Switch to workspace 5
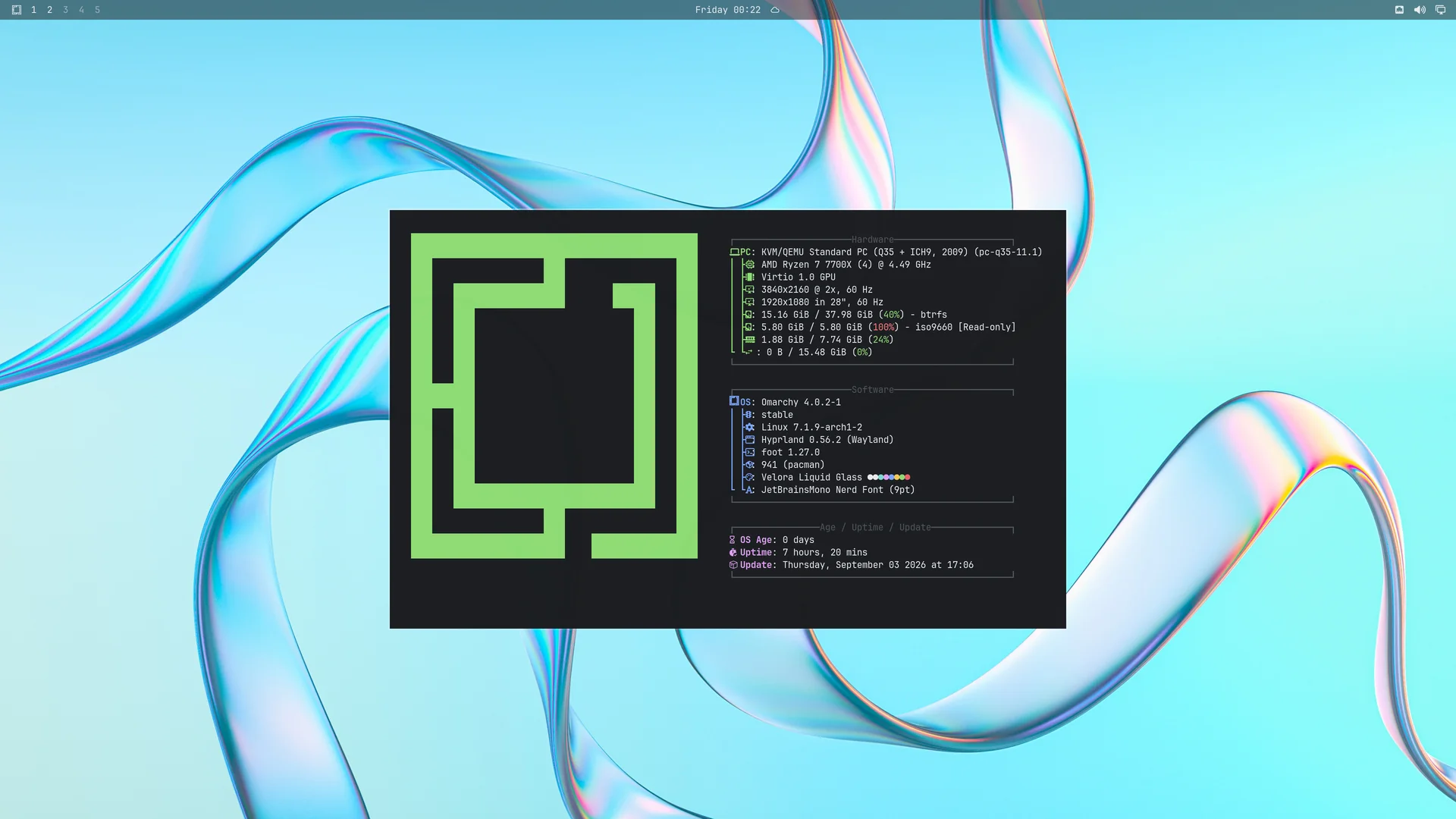The width and height of the screenshot is (1456, 819). [97, 10]
